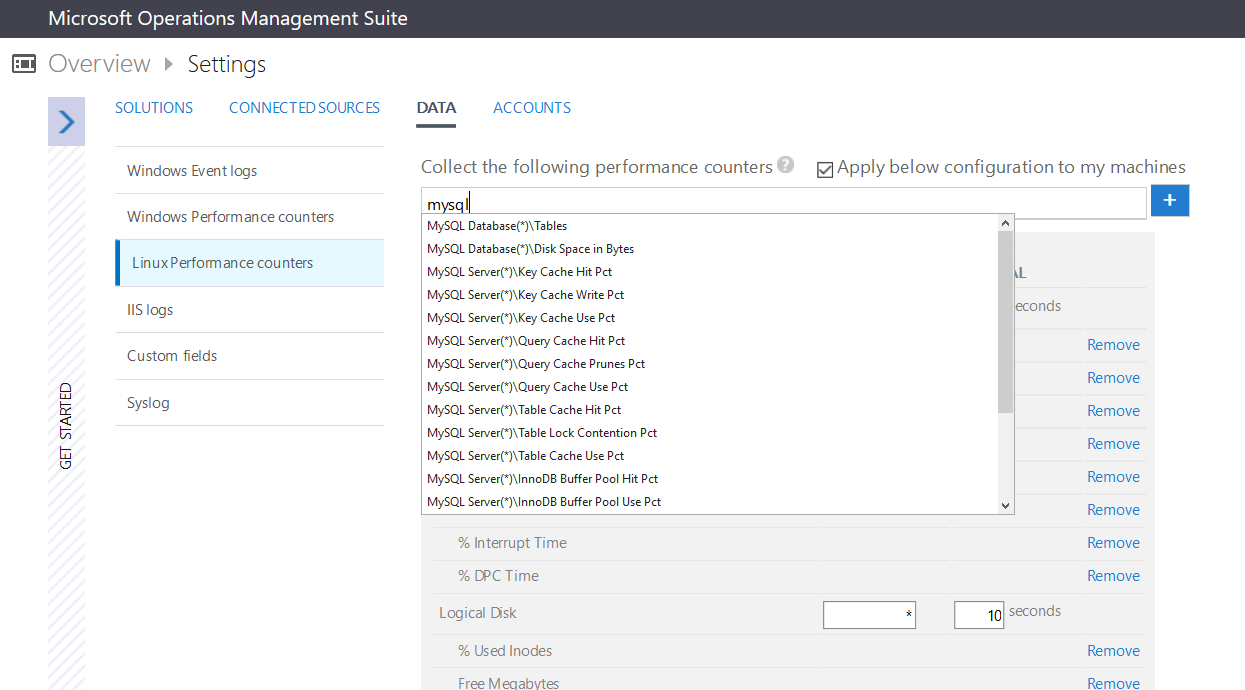Image resolution: width=1245 pixels, height=690 pixels.
Task: Choose MySQL Database(*)\Tables suggestion
Action: tap(710, 226)
